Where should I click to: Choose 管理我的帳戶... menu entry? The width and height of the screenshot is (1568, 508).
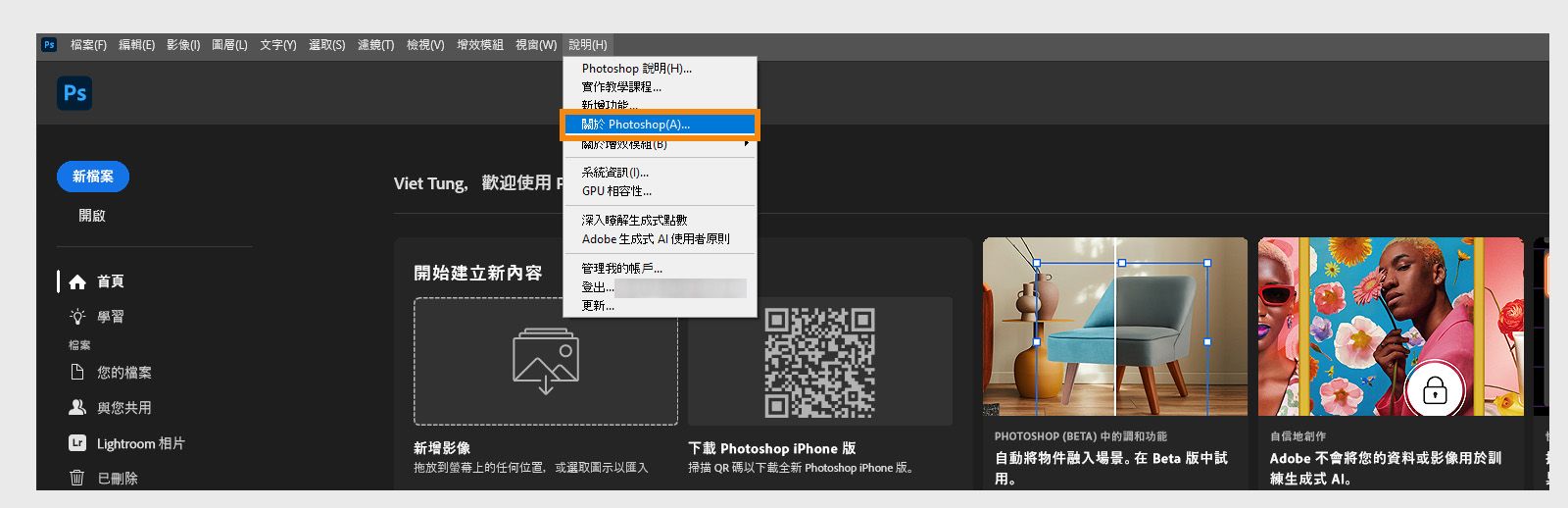(x=660, y=269)
